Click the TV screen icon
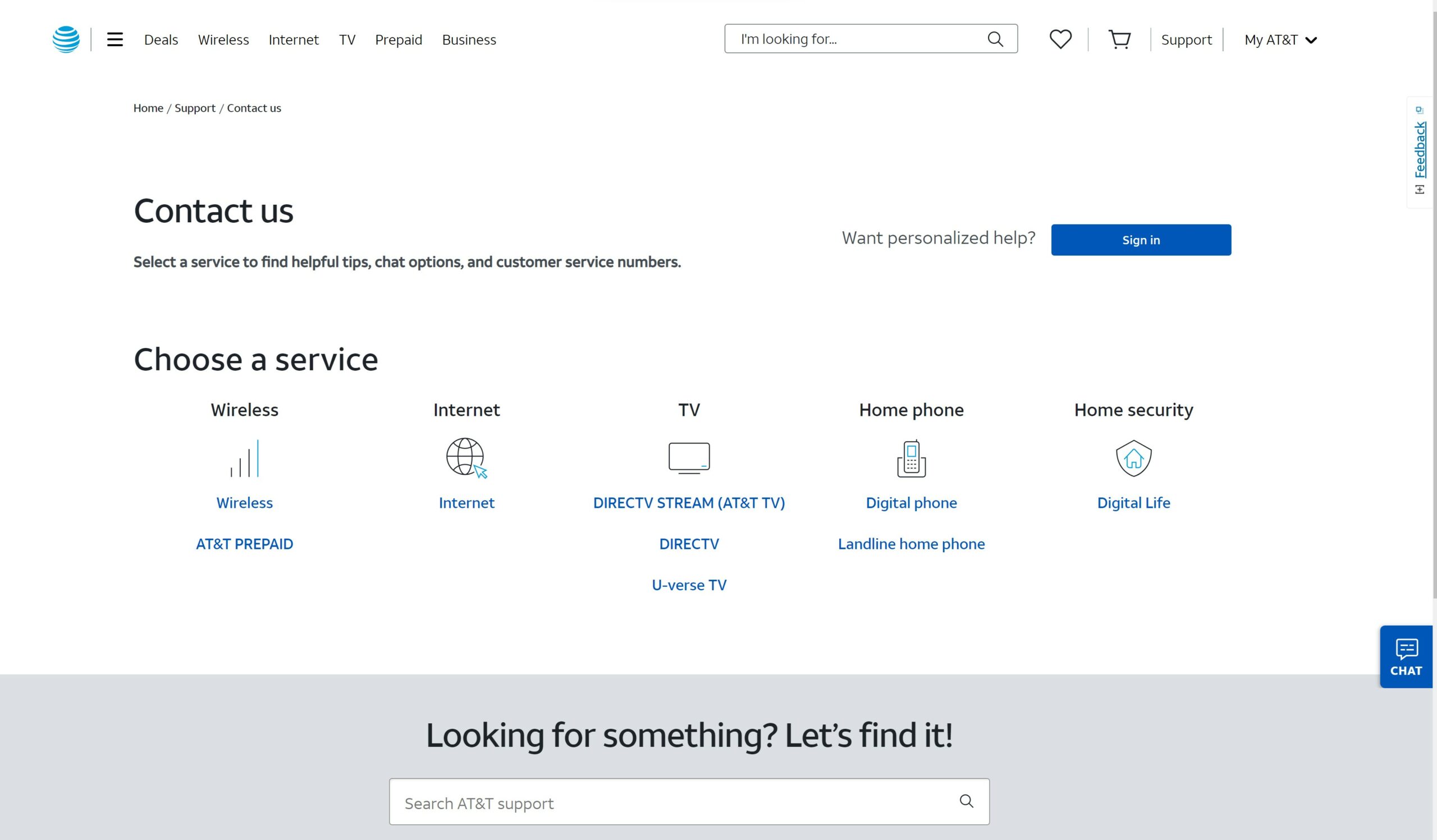Viewport: 1437px width, 840px height. [689, 458]
